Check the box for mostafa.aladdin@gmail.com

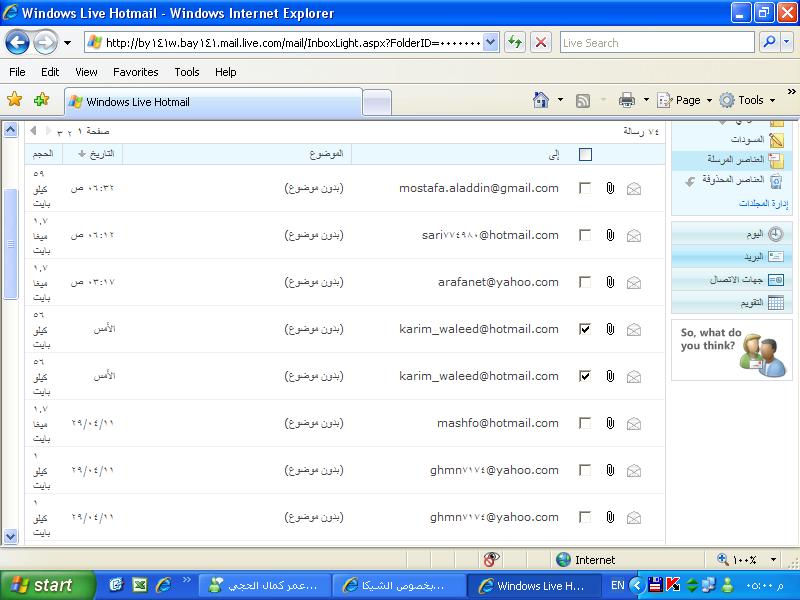[x=585, y=188]
